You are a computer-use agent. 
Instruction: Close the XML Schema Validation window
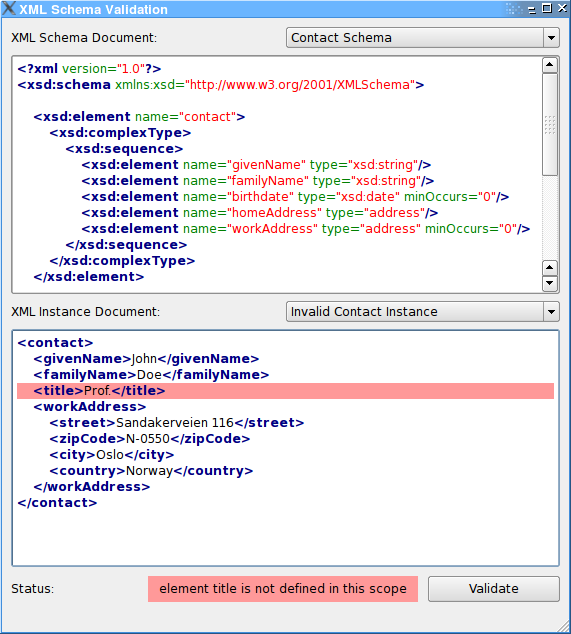tap(562, 8)
